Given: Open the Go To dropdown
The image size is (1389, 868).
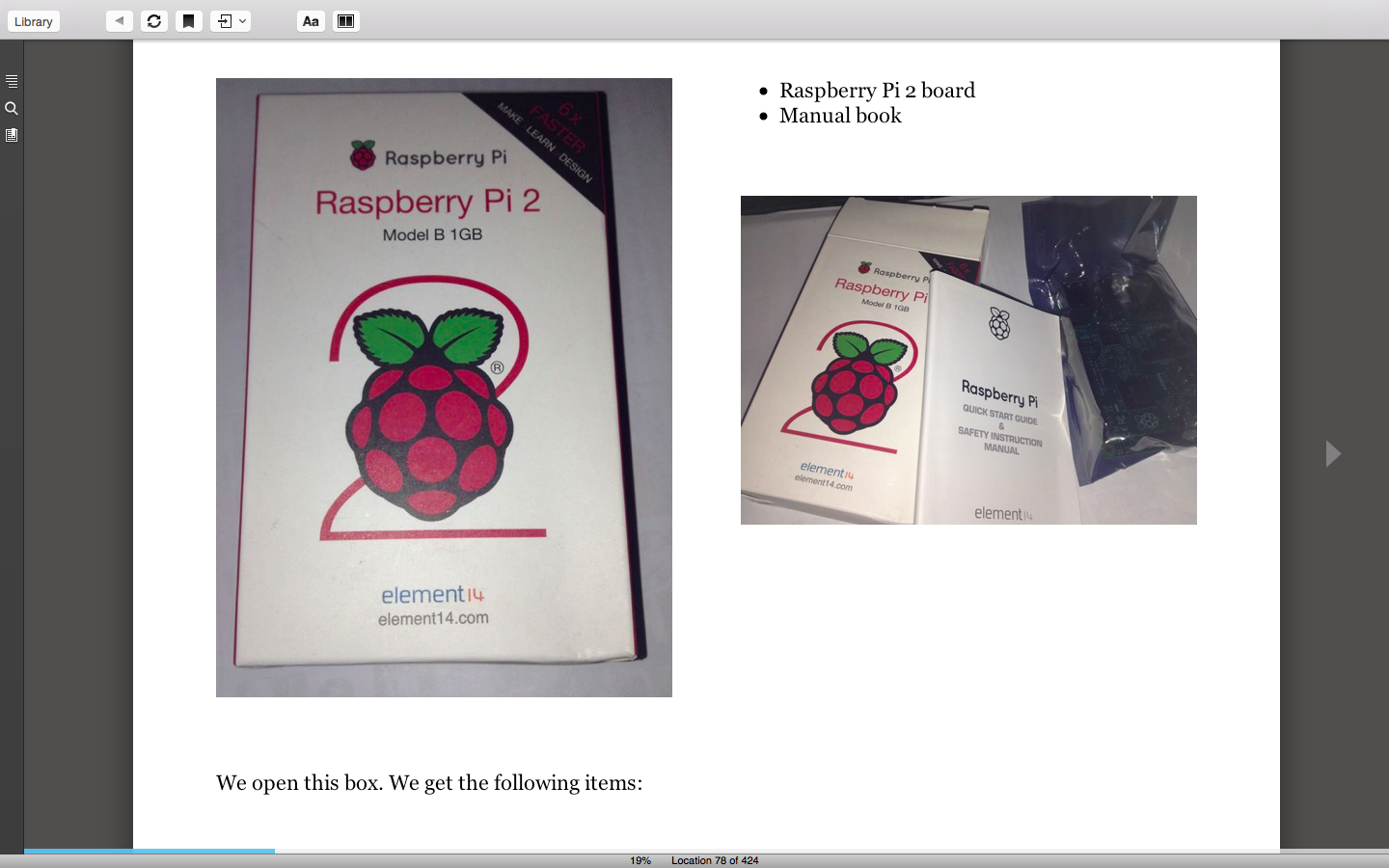Looking at the screenshot, I should (231, 20).
